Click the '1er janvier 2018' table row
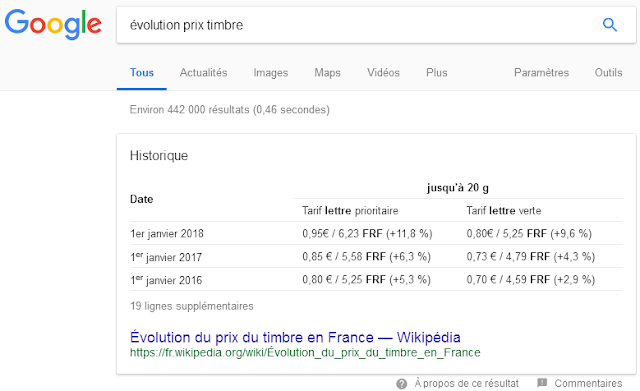 coord(376,233)
